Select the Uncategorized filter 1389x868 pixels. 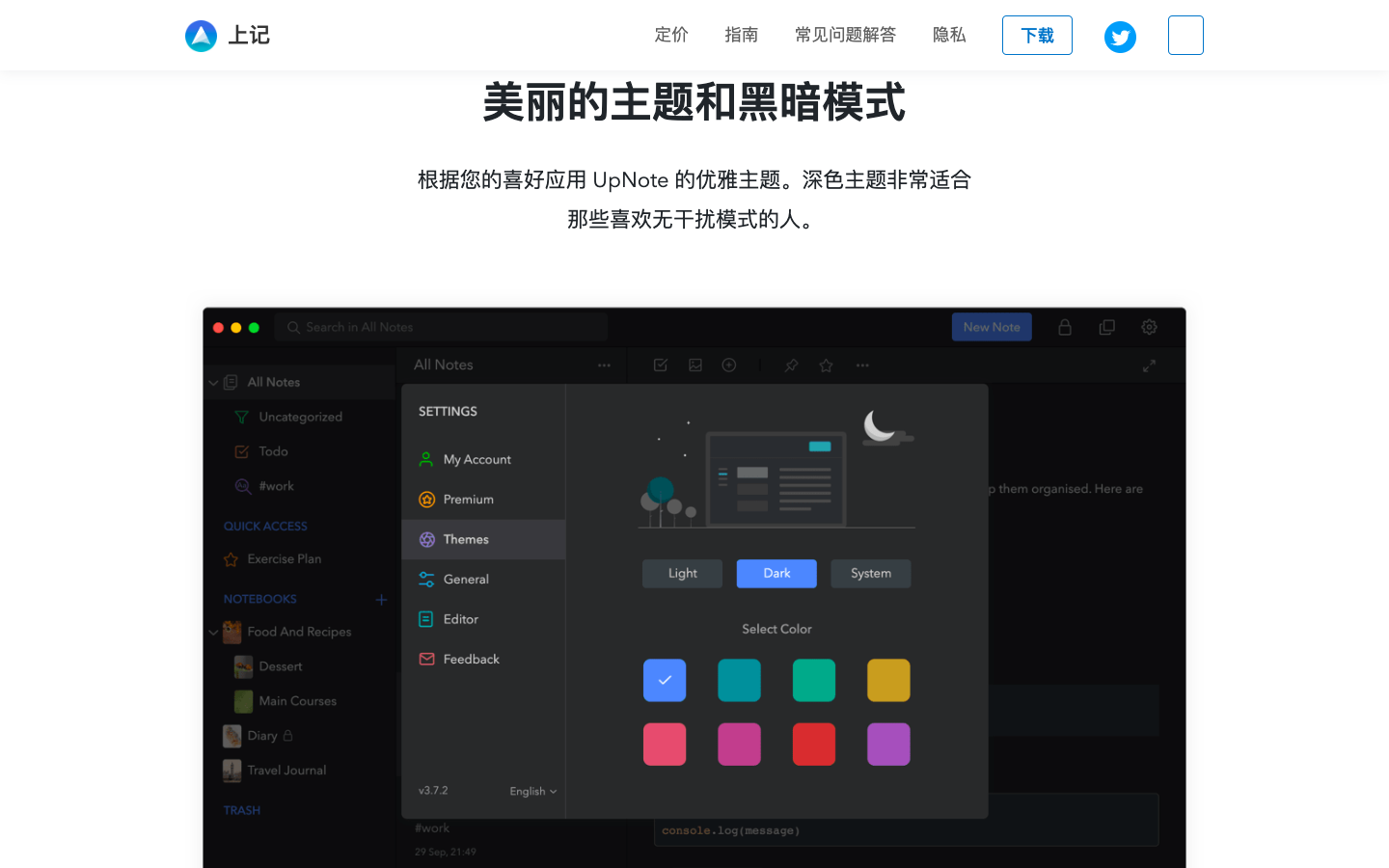(x=300, y=417)
